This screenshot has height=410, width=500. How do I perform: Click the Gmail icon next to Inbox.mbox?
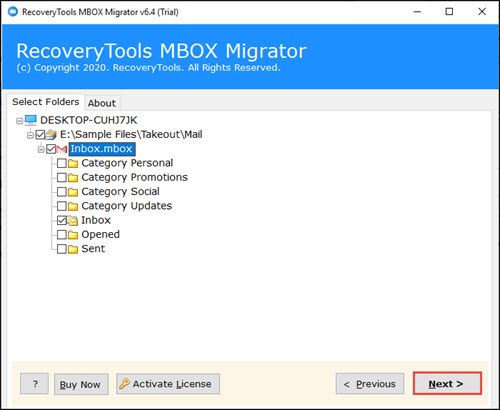coord(62,149)
